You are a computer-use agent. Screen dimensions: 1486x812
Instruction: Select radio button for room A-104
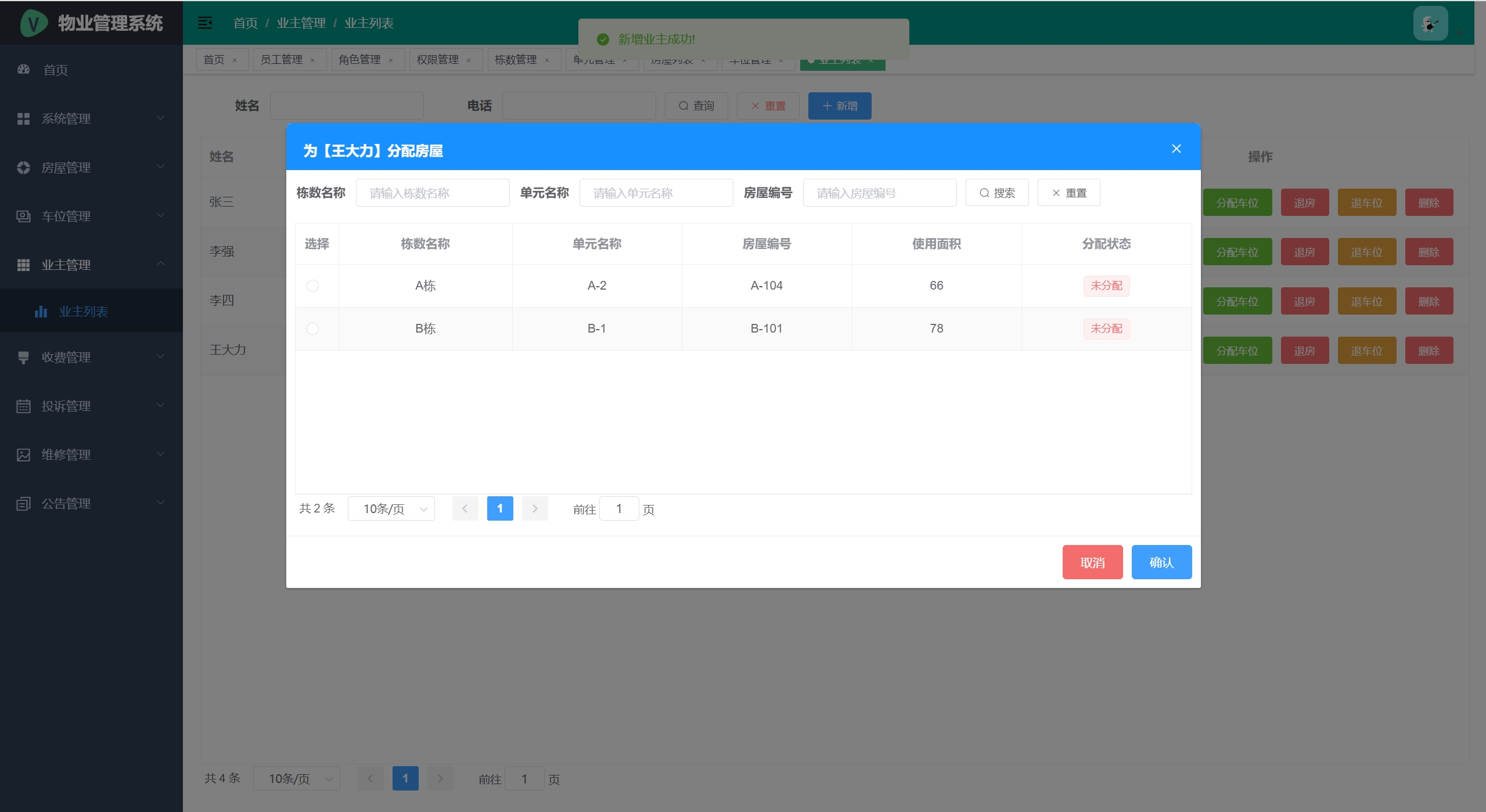(312, 286)
